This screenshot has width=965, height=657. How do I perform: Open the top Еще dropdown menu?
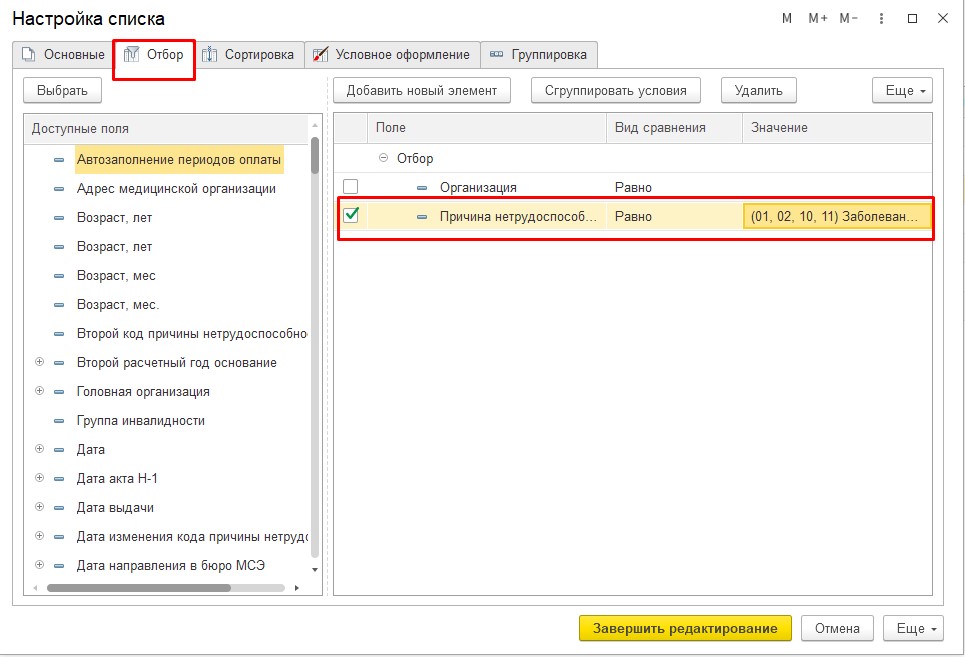902,91
